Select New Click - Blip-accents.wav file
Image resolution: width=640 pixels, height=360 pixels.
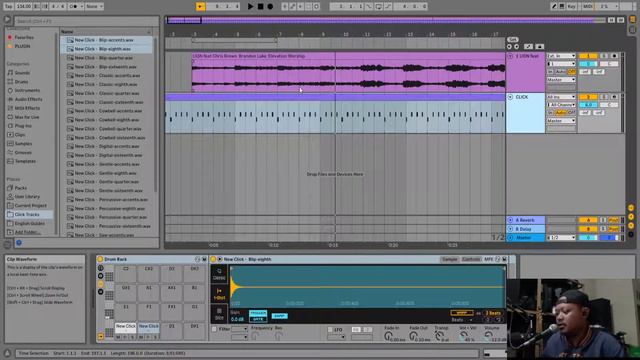[x=107, y=40]
